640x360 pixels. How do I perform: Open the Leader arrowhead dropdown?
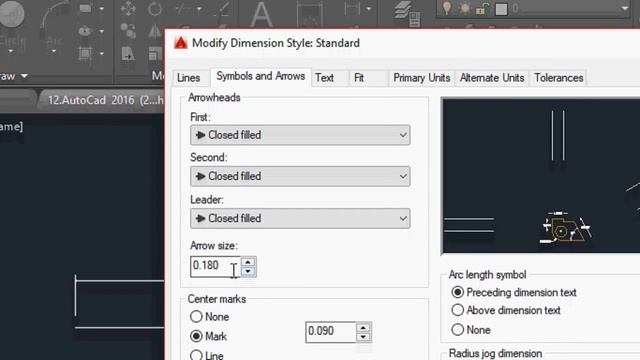point(300,218)
